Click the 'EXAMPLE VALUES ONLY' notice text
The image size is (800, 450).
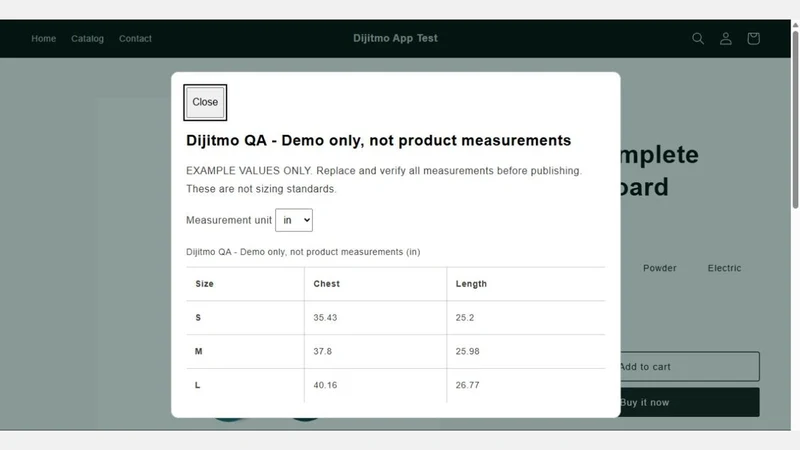[384, 180]
